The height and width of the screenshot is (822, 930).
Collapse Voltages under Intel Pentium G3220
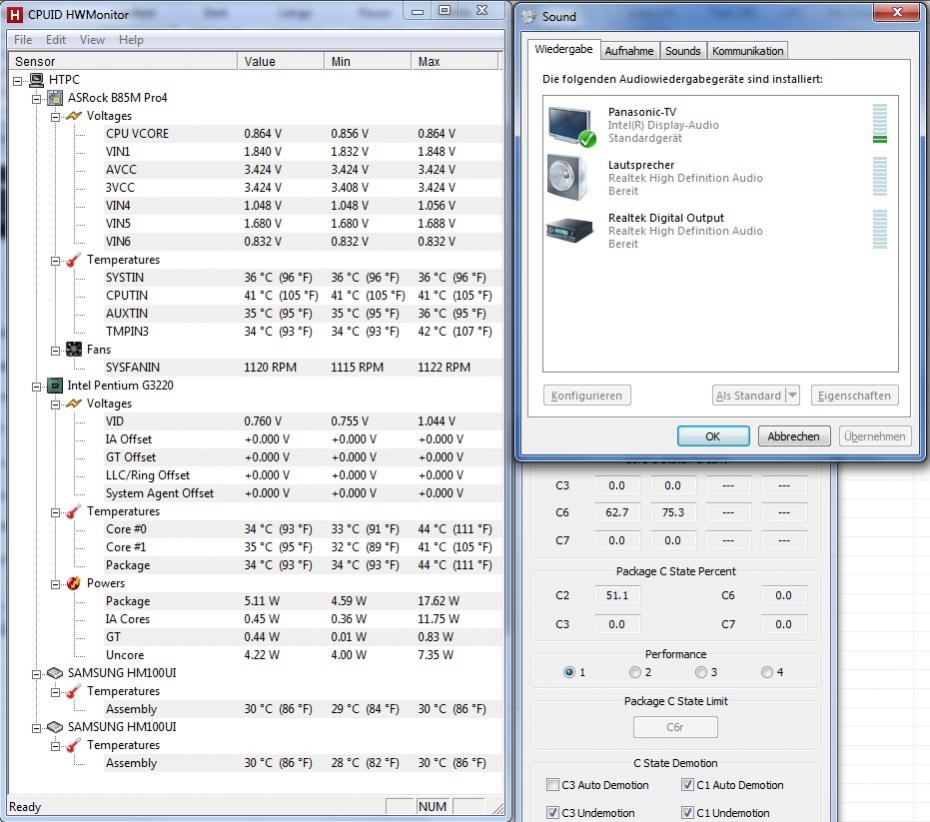[55, 404]
